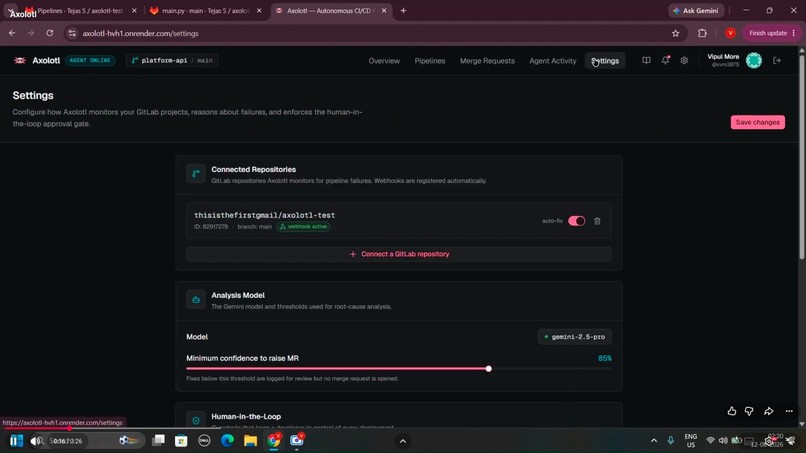The height and width of the screenshot is (453, 806).
Task: Go to the Overview page
Action: pos(384,61)
